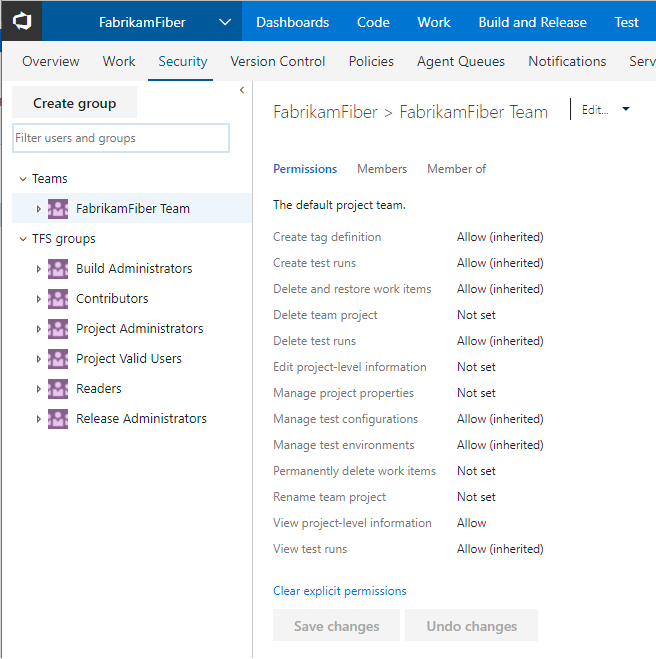Change the Create test runs permission value
The width and height of the screenshot is (656, 659).
point(500,263)
